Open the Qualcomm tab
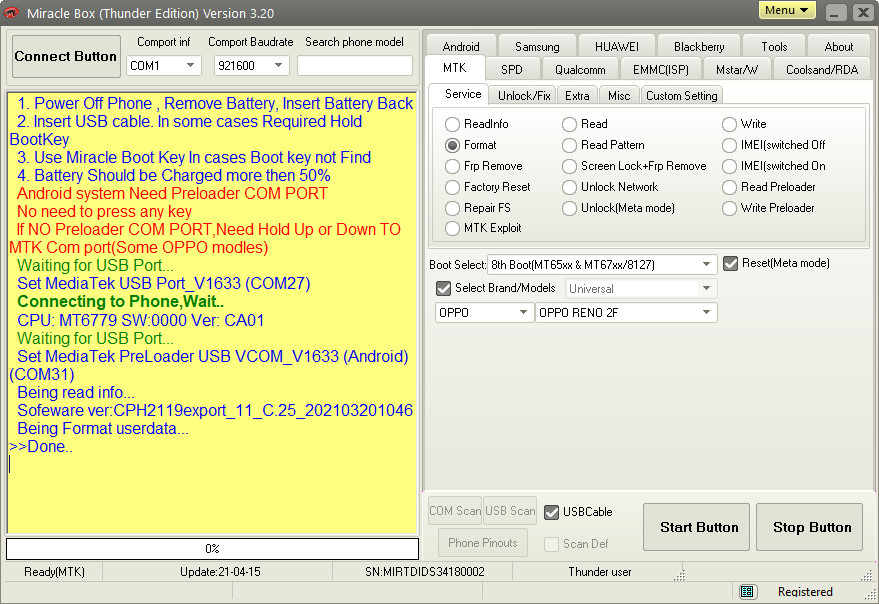 tap(580, 70)
